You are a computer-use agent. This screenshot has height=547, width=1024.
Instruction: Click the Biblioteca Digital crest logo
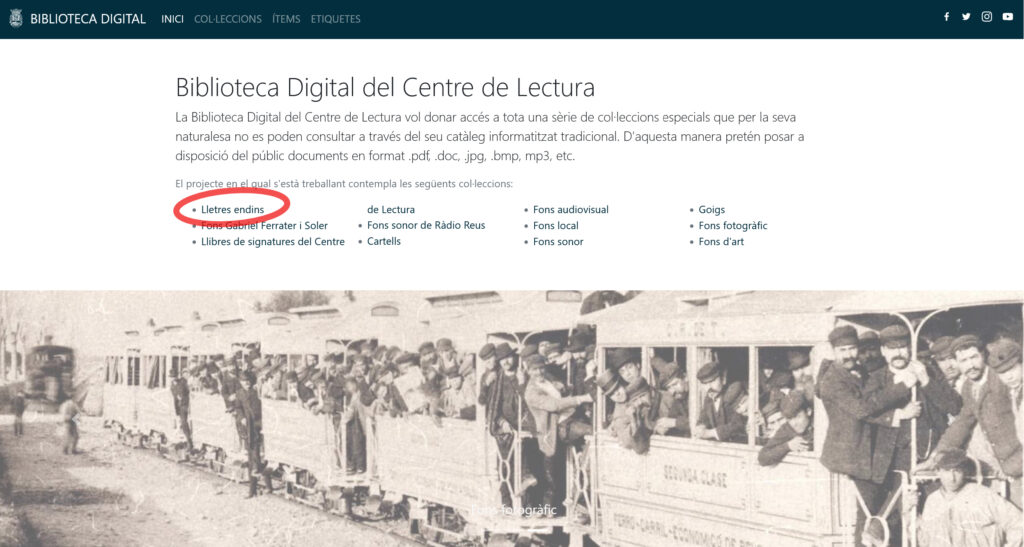click(15, 18)
